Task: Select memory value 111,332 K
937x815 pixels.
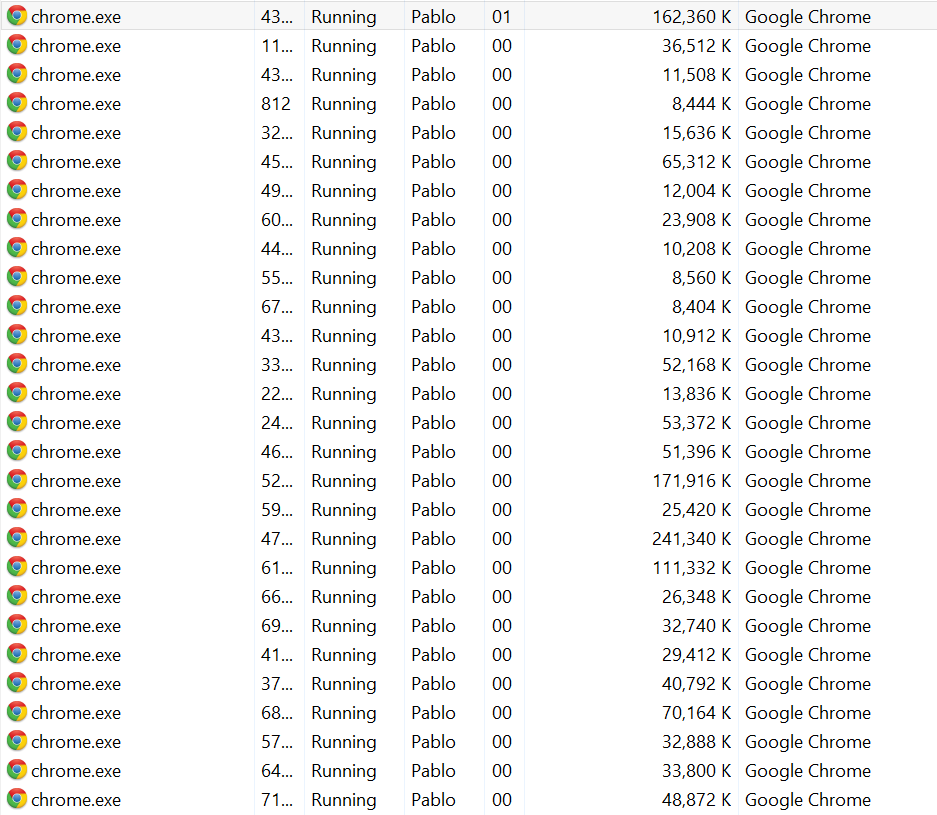Action: click(x=691, y=568)
